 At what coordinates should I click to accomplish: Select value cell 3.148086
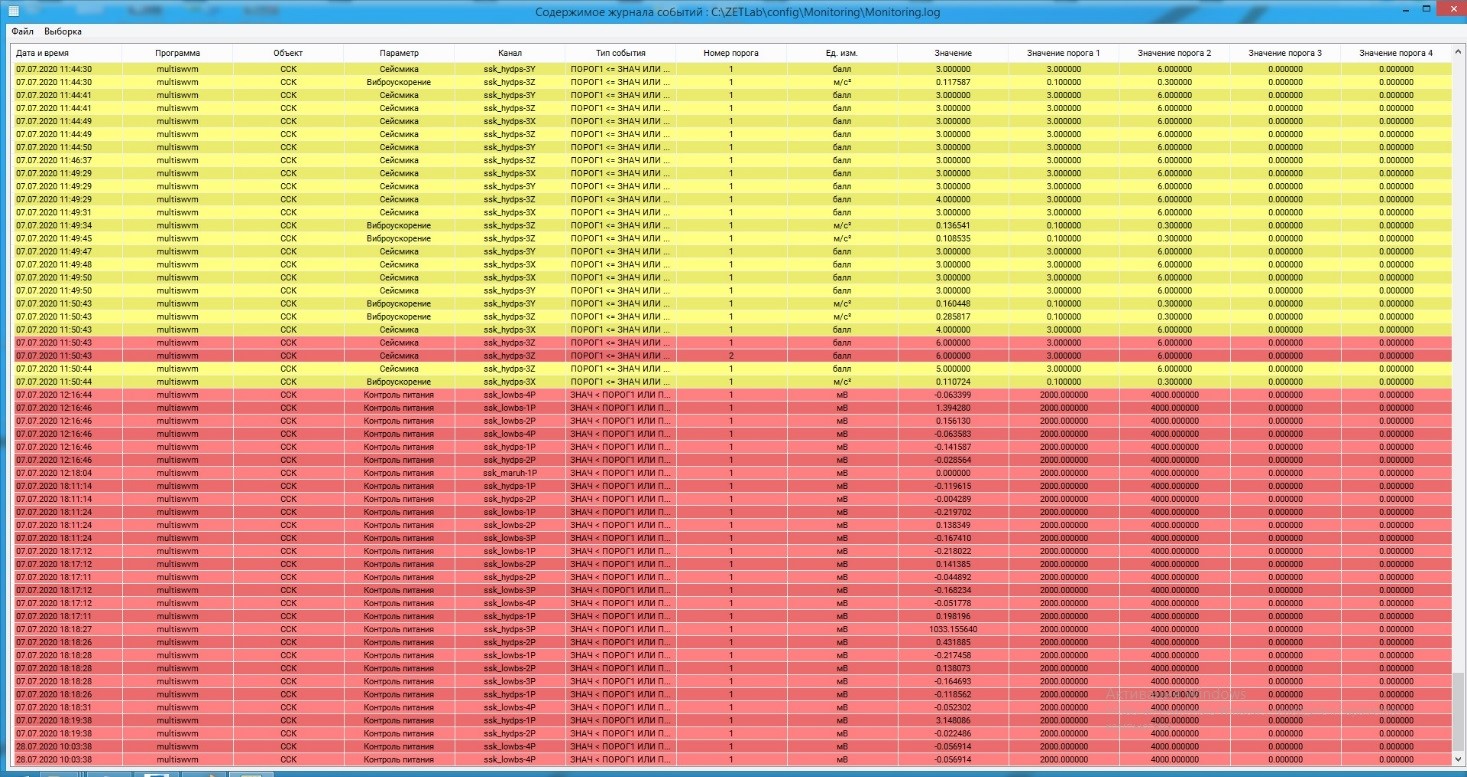pos(953,719)
